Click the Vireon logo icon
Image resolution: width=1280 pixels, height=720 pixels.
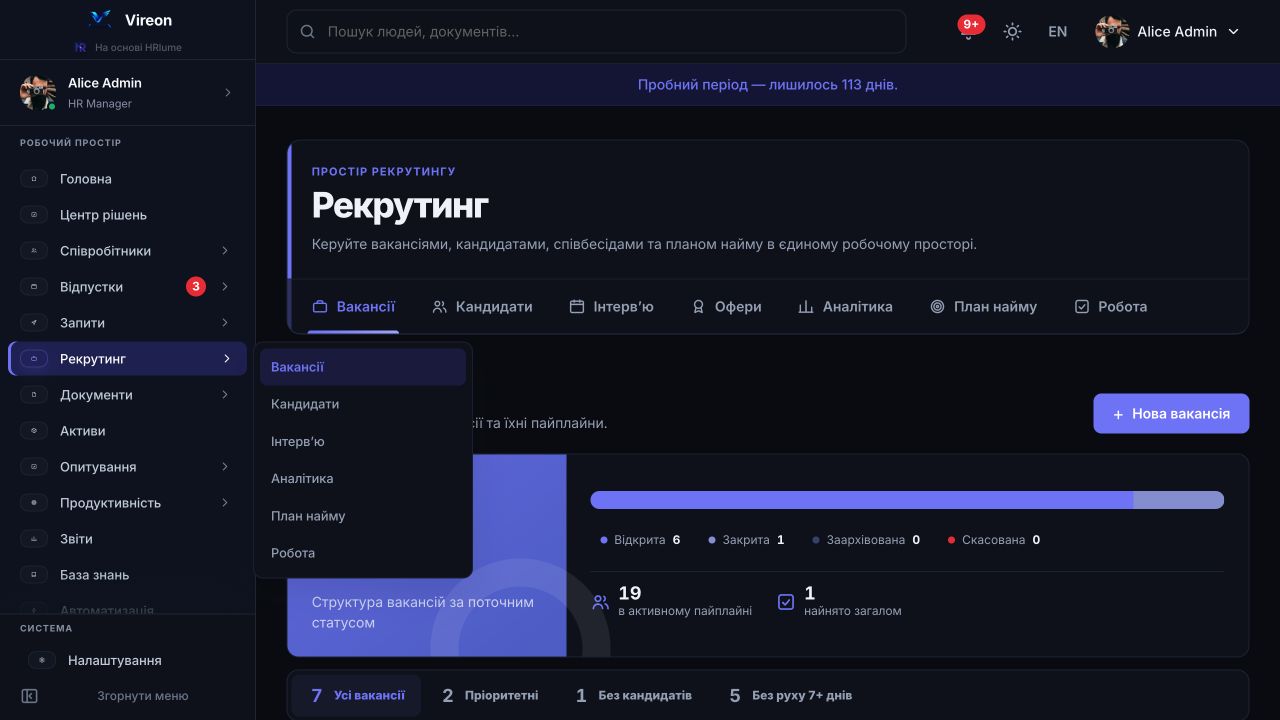click(x=100, y=19)
